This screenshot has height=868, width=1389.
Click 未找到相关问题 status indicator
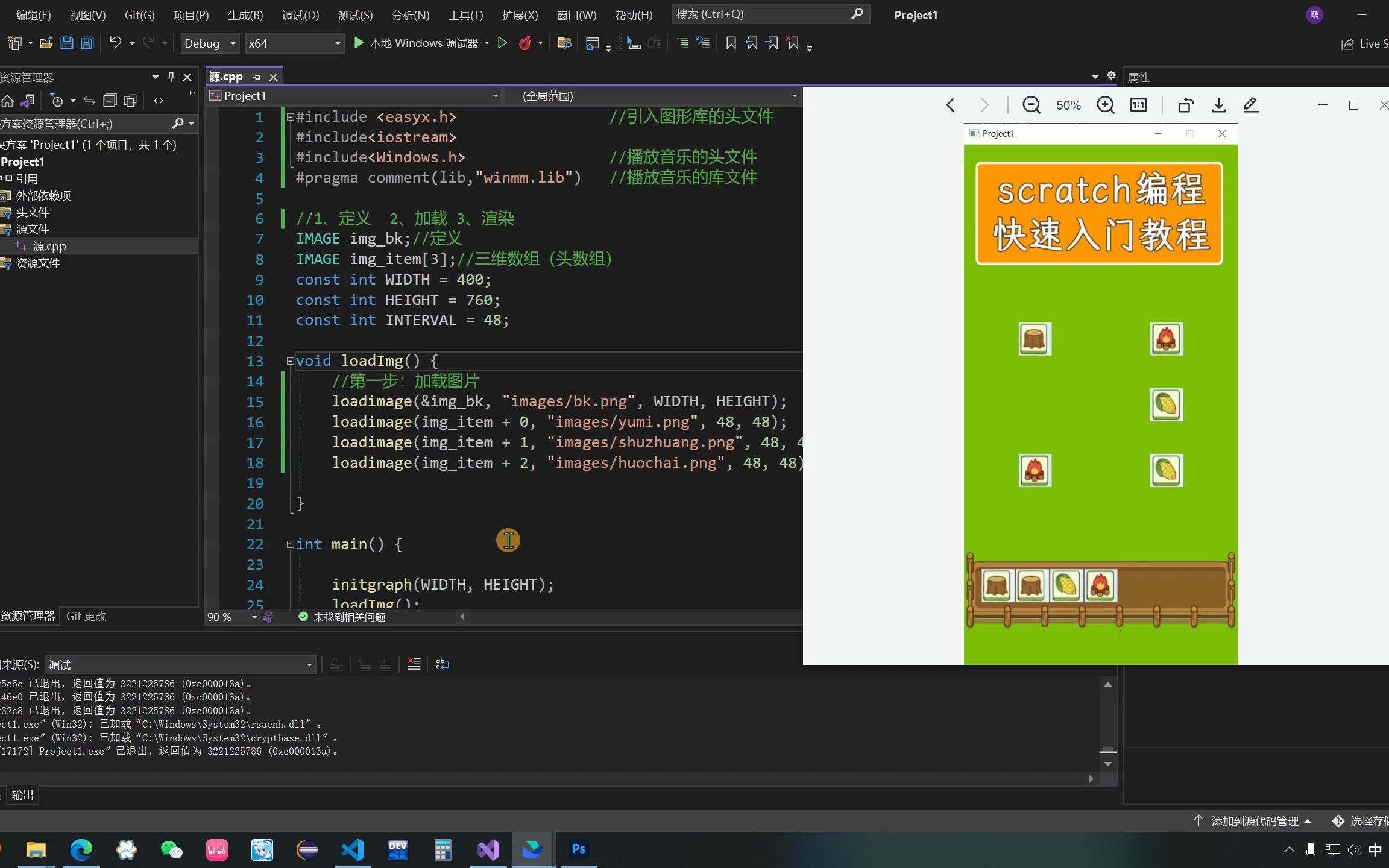pos(342,617)
